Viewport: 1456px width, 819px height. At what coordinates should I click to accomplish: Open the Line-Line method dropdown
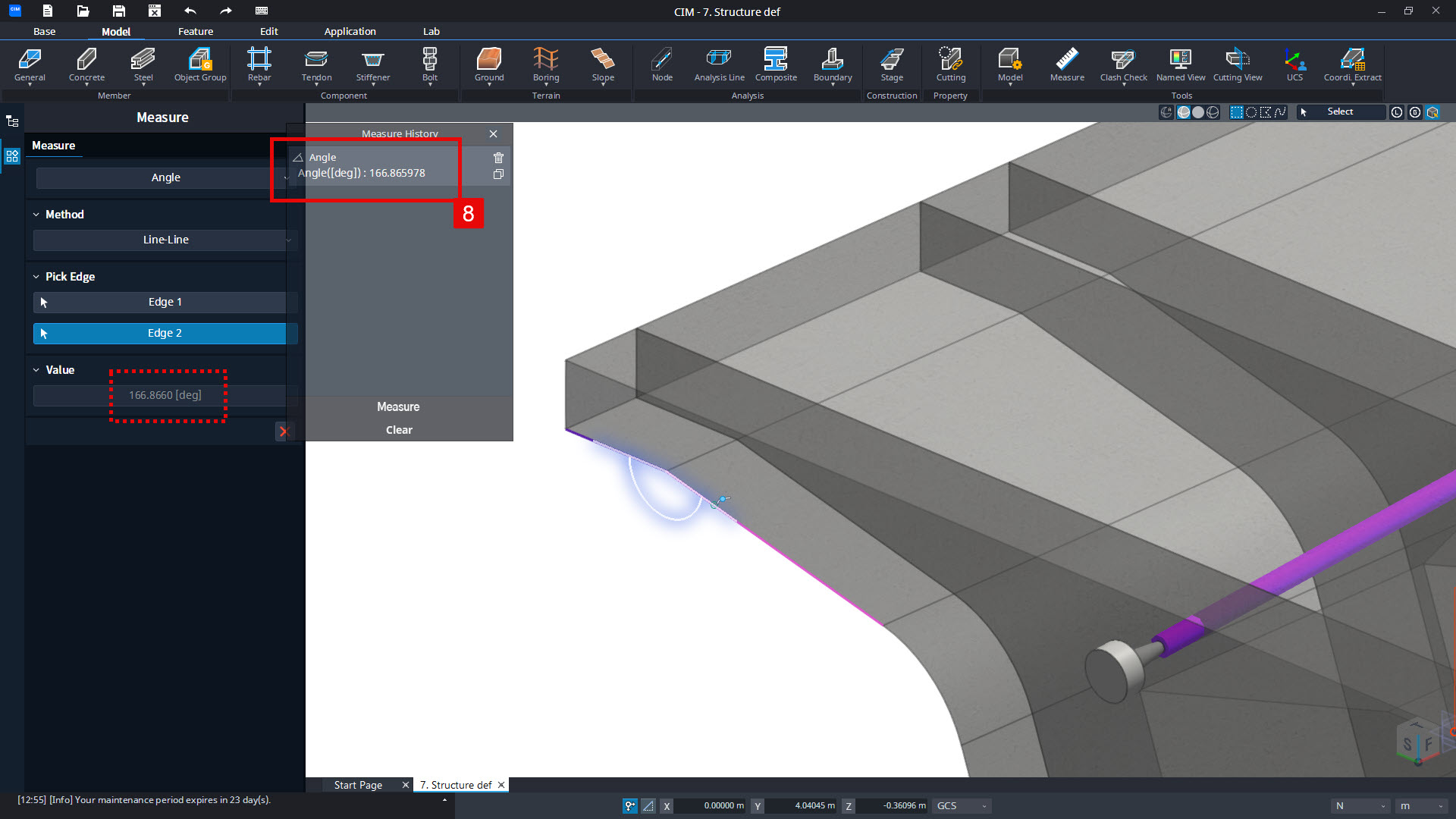[165, 240]
